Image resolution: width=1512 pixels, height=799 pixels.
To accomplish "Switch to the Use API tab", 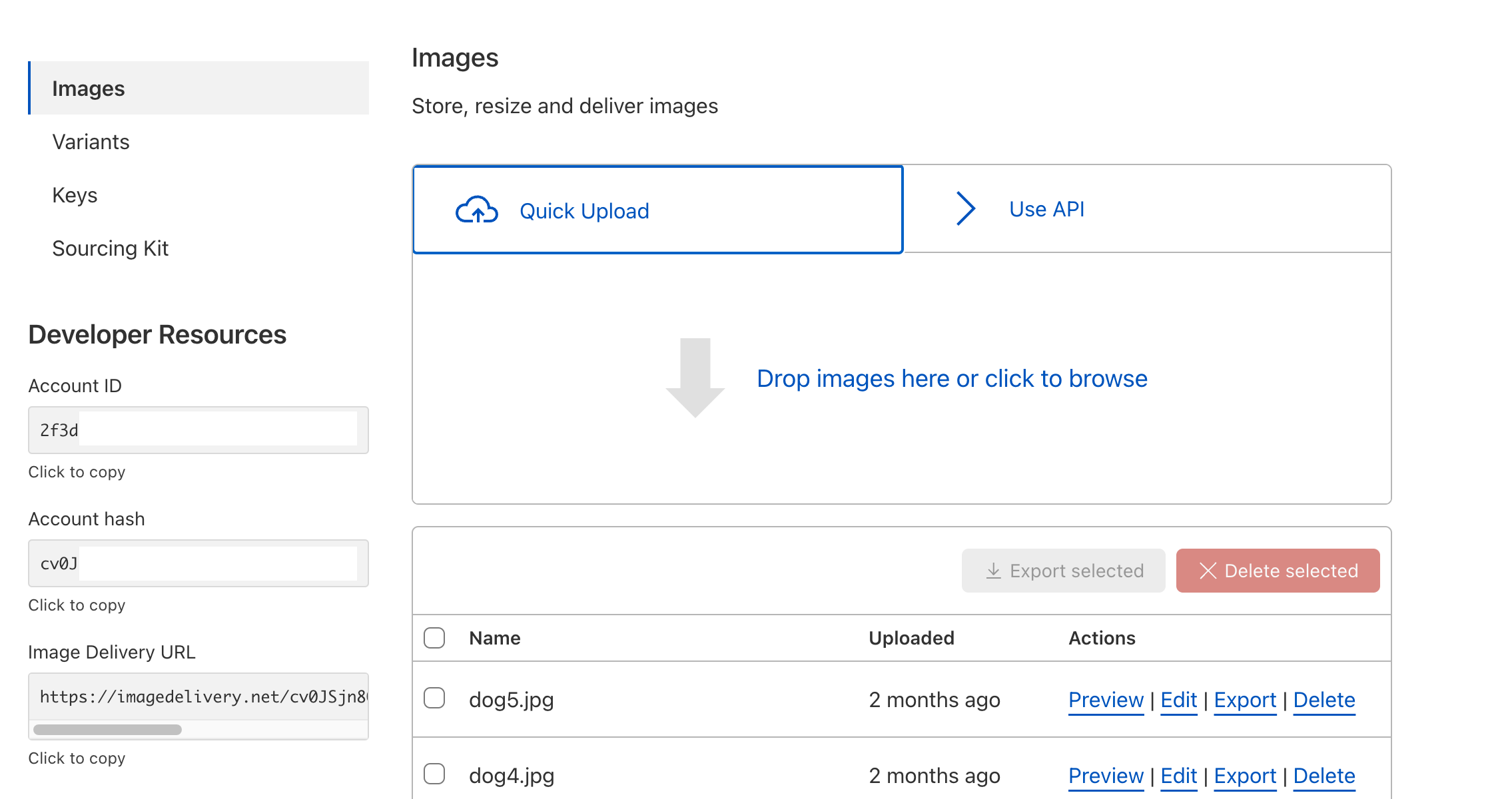I will tap(1046, 208).
